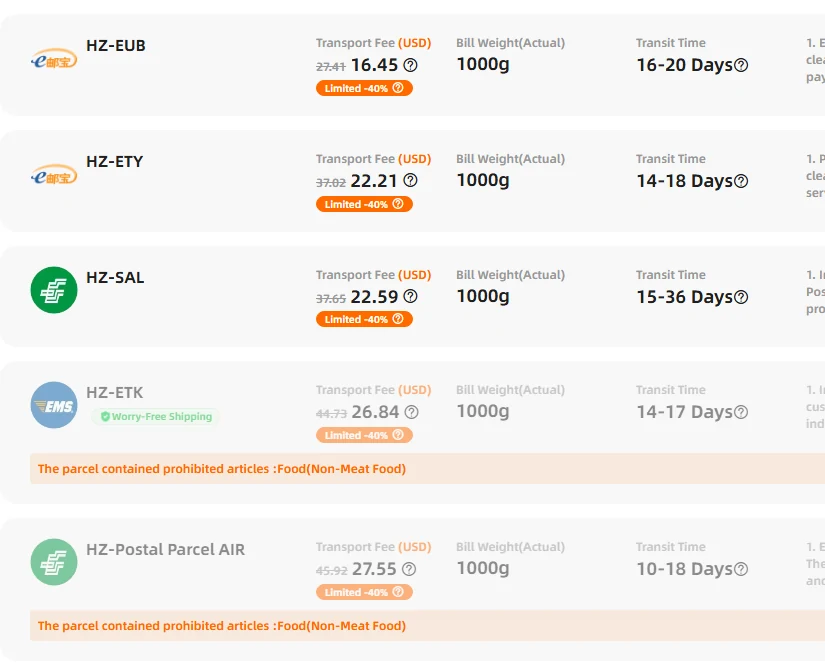Click the discounted fee 16.45

coord(374,65)
